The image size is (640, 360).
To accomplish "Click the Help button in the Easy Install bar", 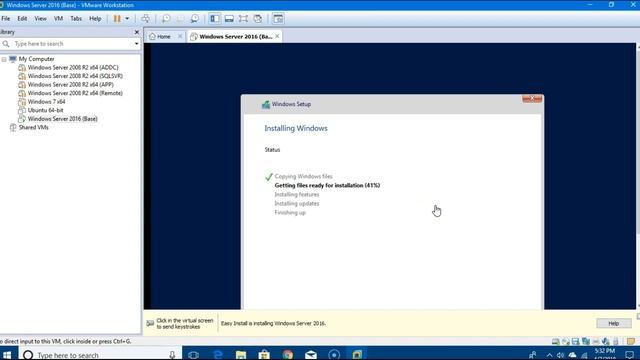I will [x=613, y=323].
